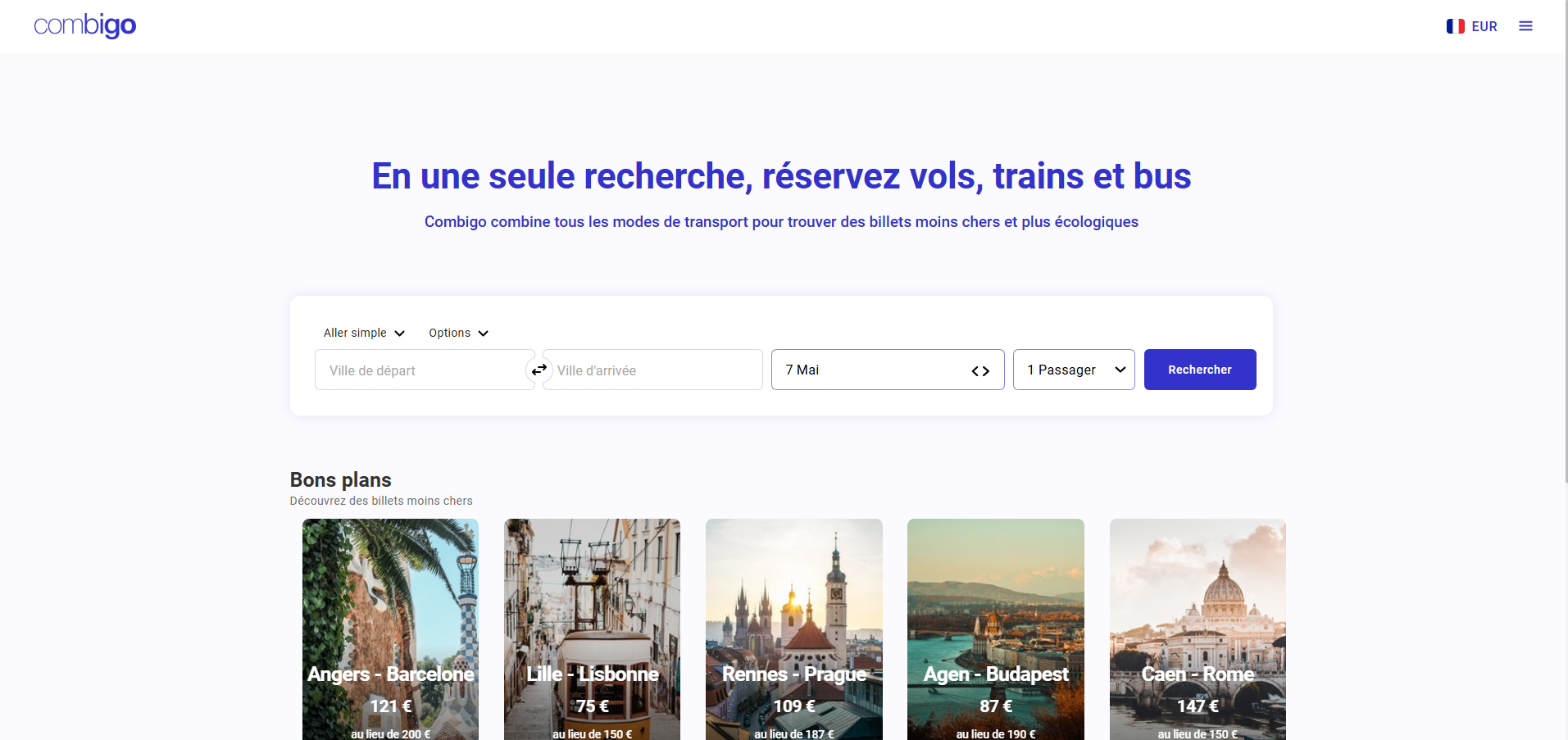Click the '75 €' price text
Screen dimensions: 1568x740
pos(592,706)
